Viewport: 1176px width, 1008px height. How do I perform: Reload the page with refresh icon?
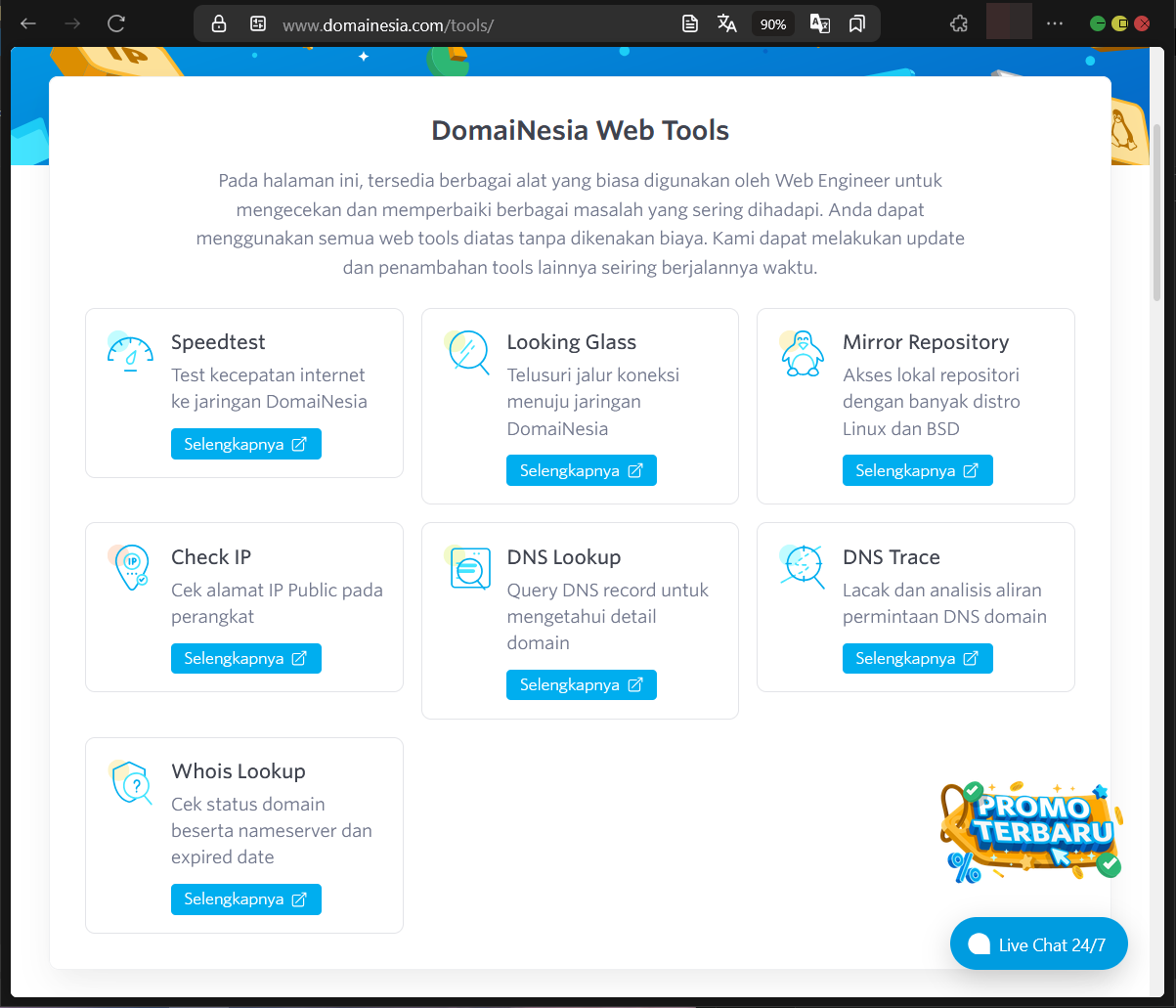(116, 23)
